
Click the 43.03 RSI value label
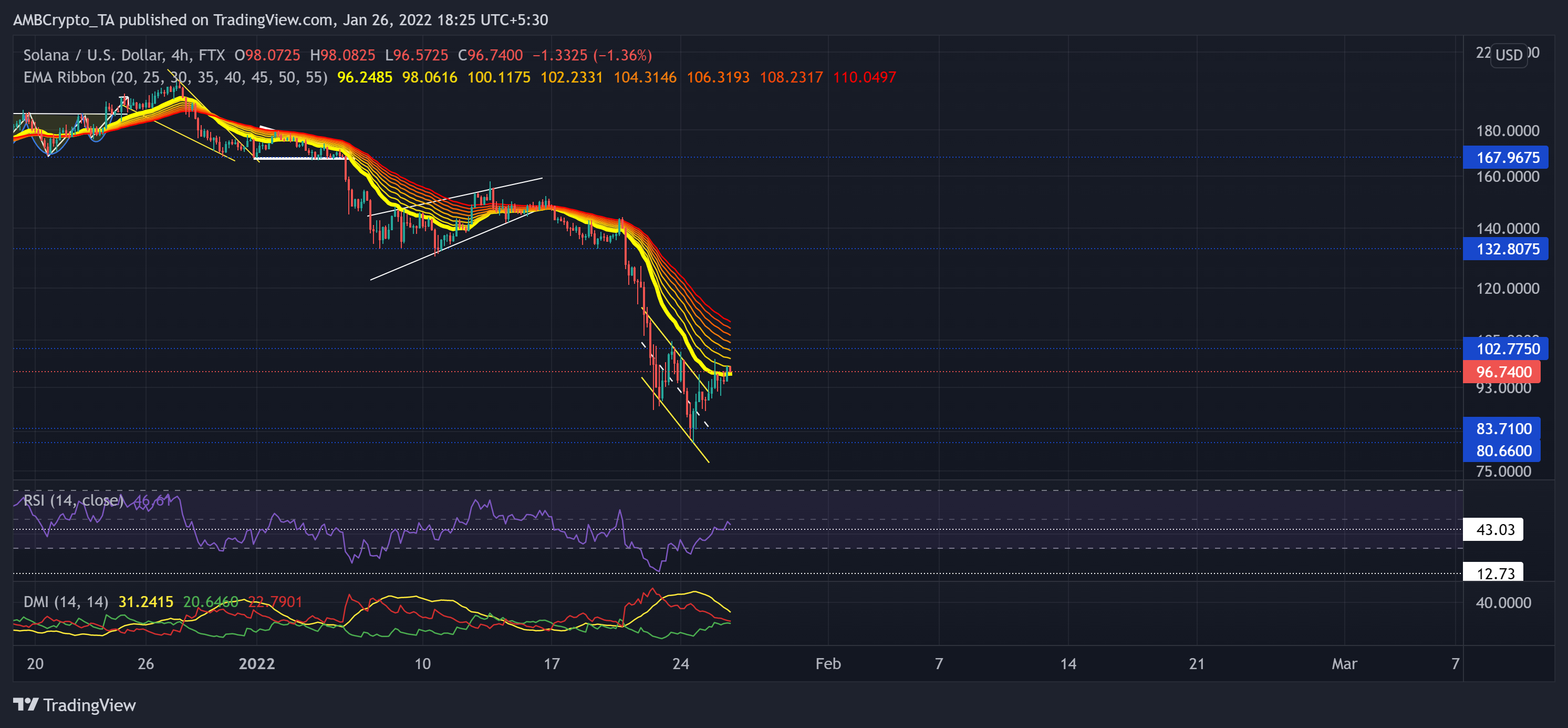1493,530
